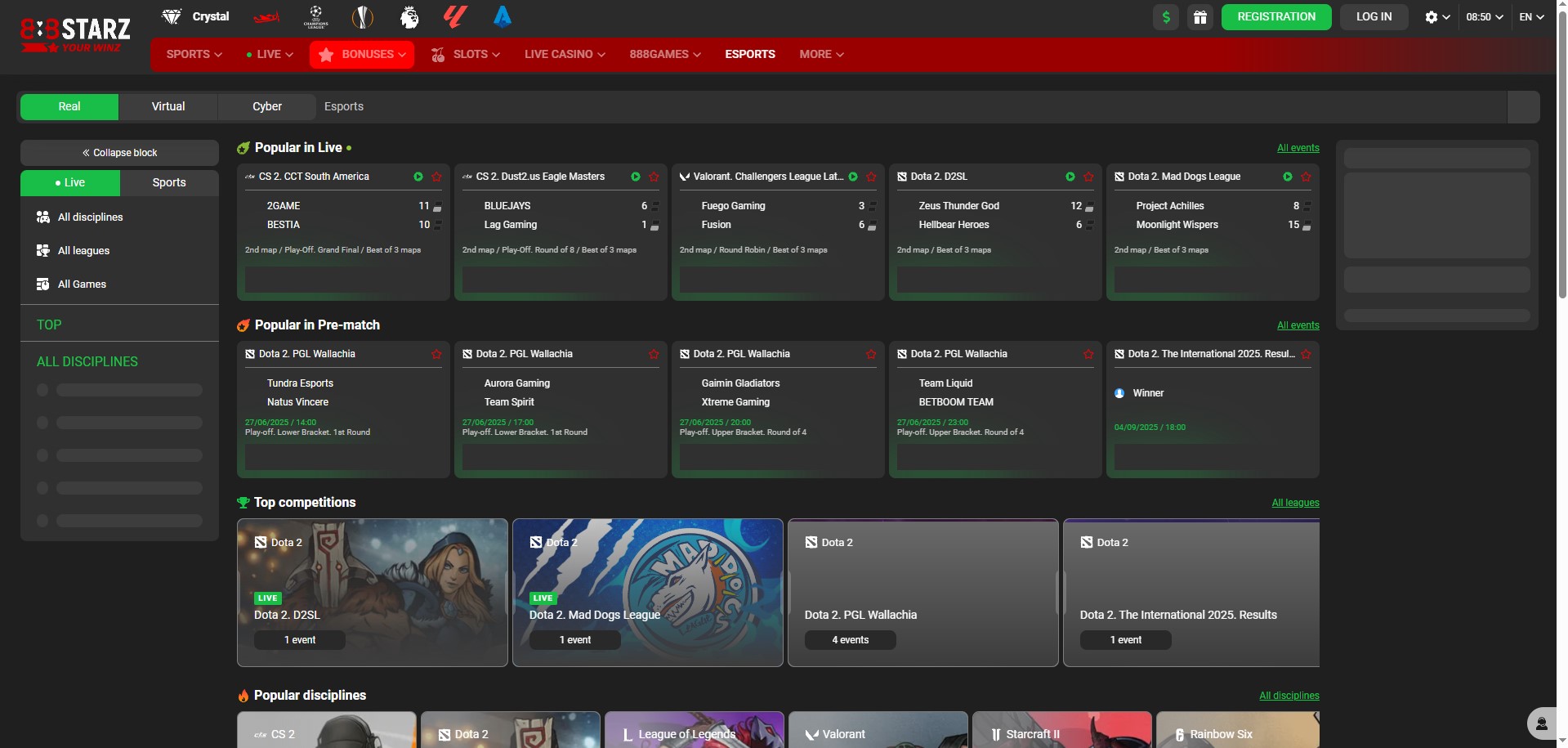
Task: Open live stream for Dota 2 D2SL match
Action: 1070,177
